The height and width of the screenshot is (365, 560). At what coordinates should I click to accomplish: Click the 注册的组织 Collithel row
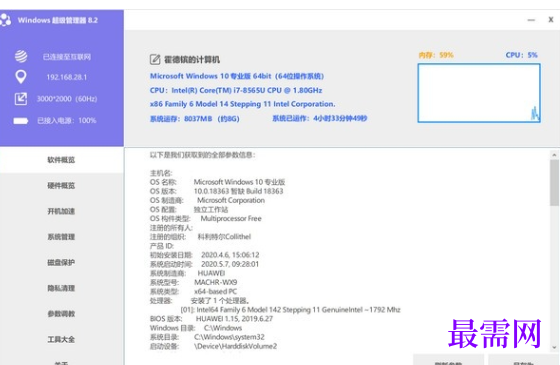[200, 237]
